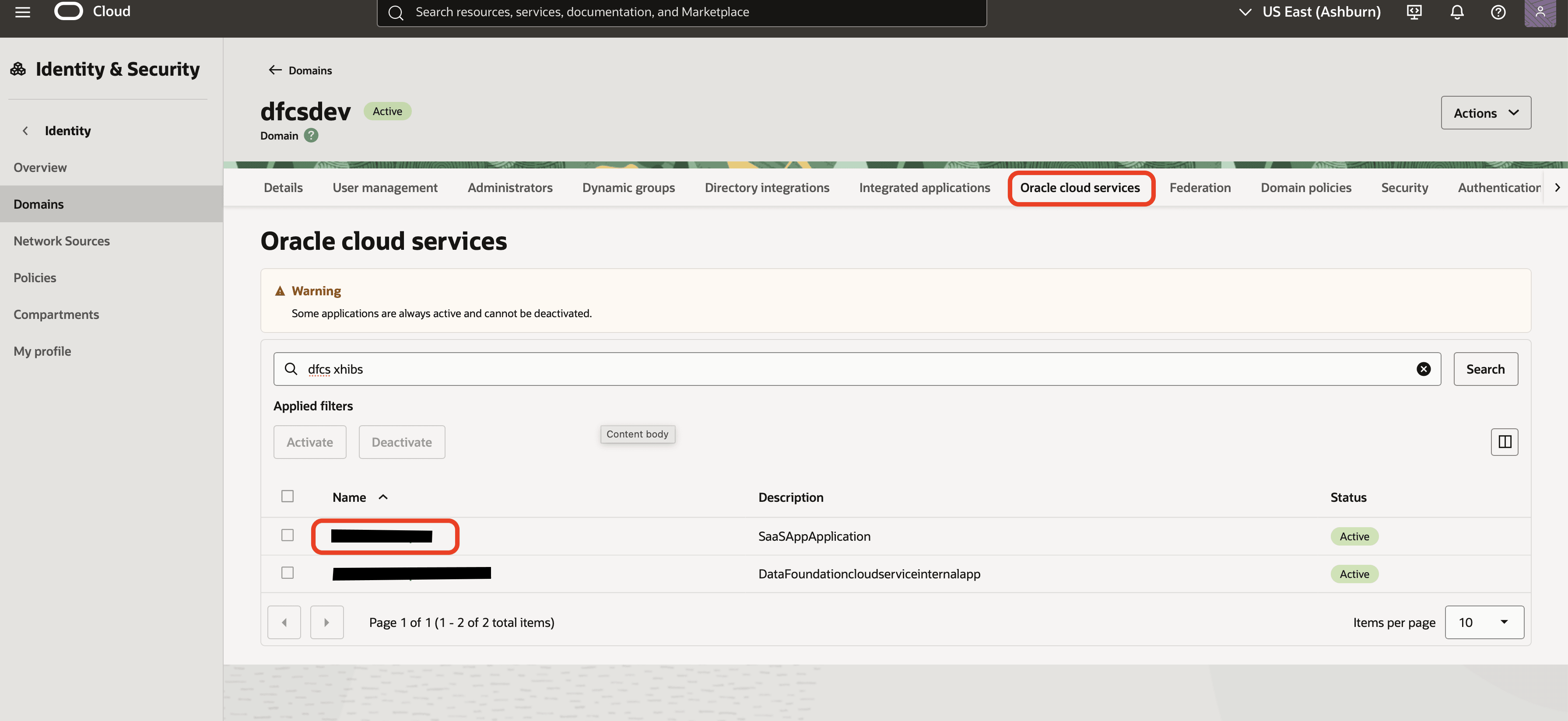Open the column display settings icon
The image size is (1568, 721).
(1504, 442)
